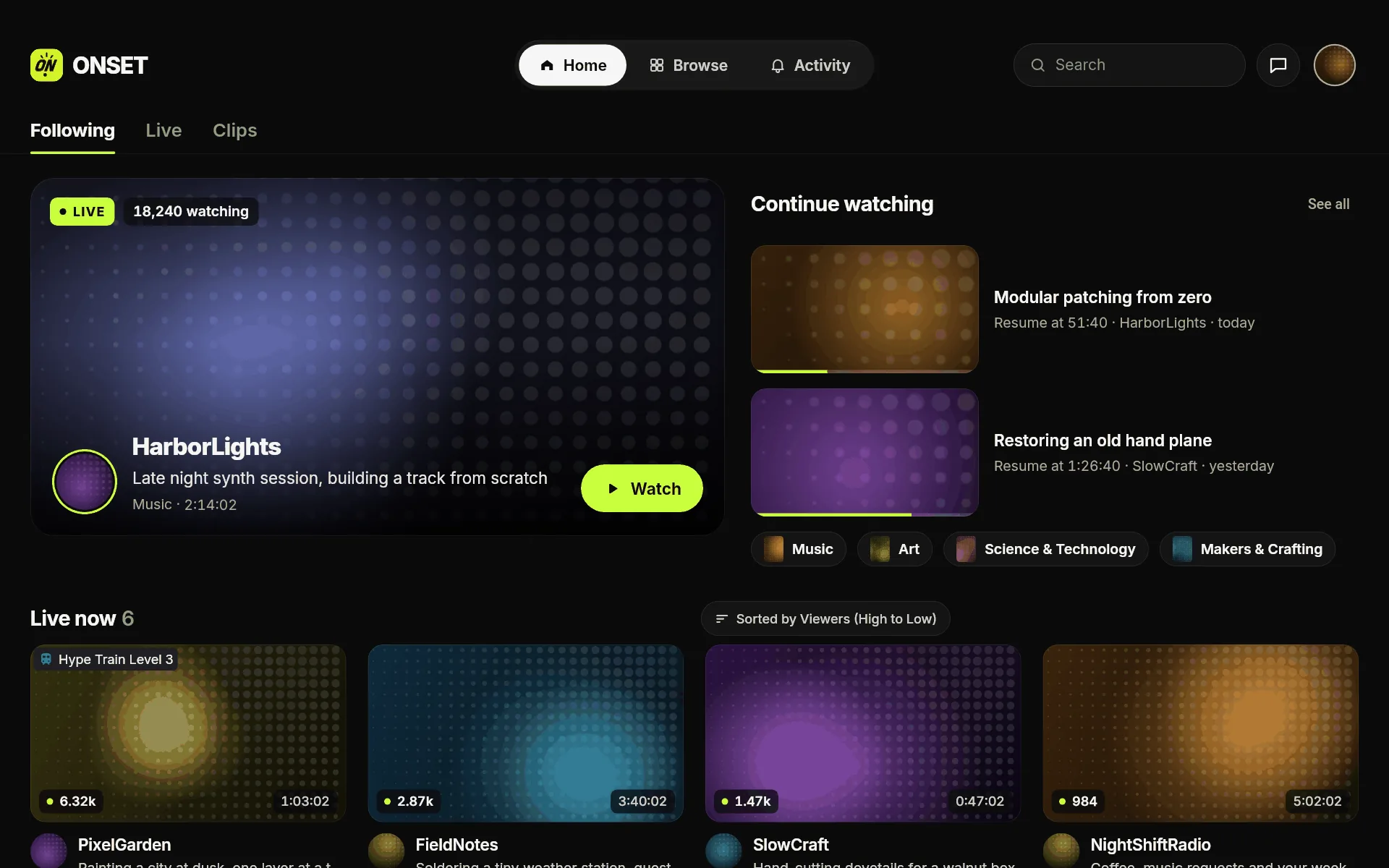Screen dimensions: 1389x868
Task: Open NightShiftRadio channel avatar
Action: coord(1061,851)
